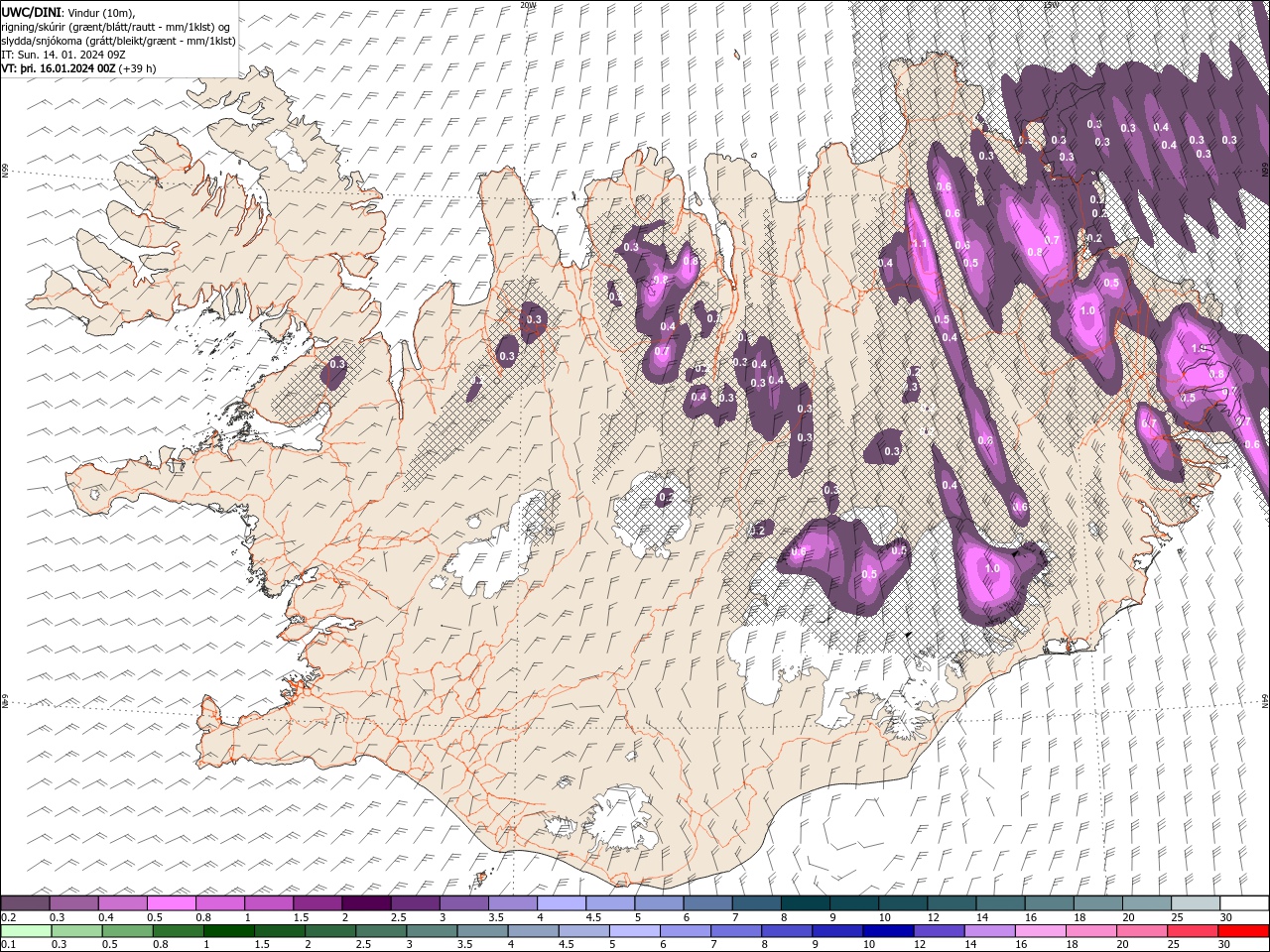Click the light violet 14–16 rain legend swatch

pyautogui.click(x=989, y=931)
